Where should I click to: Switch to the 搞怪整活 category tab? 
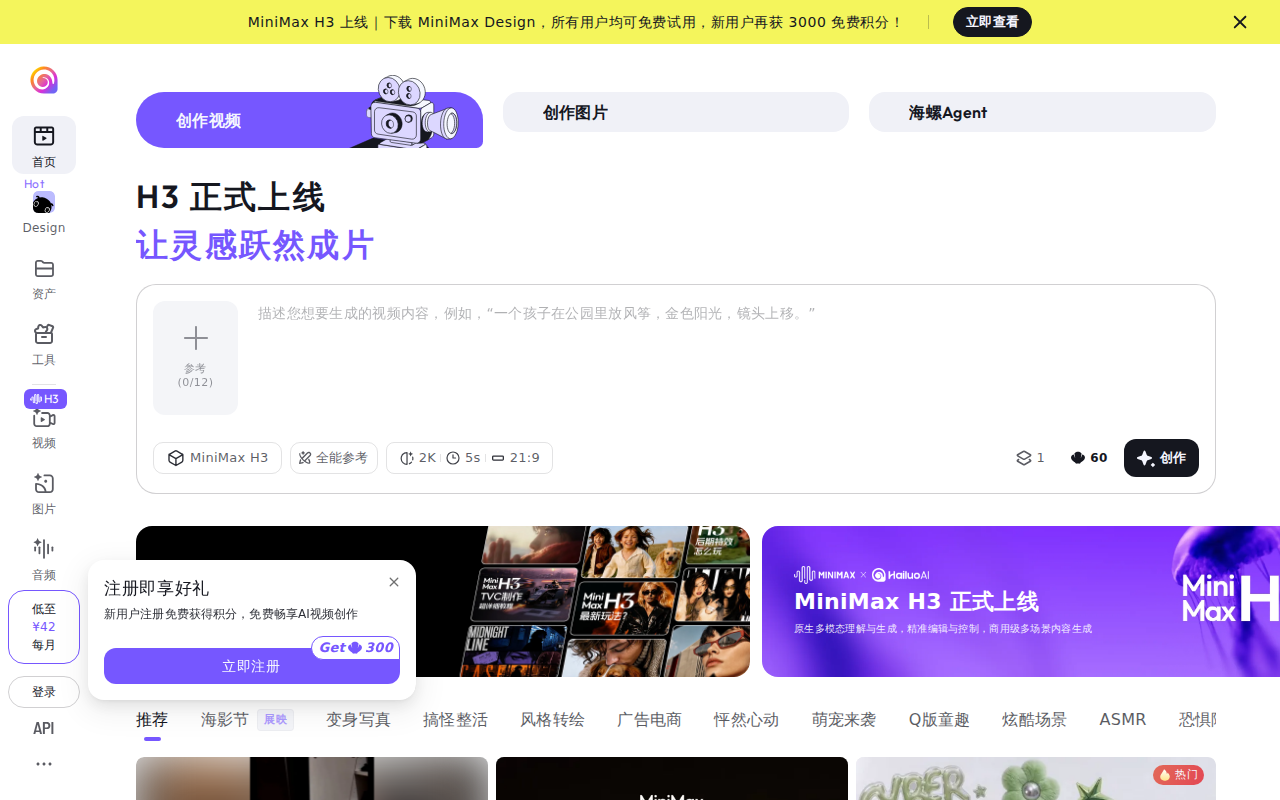455,720
